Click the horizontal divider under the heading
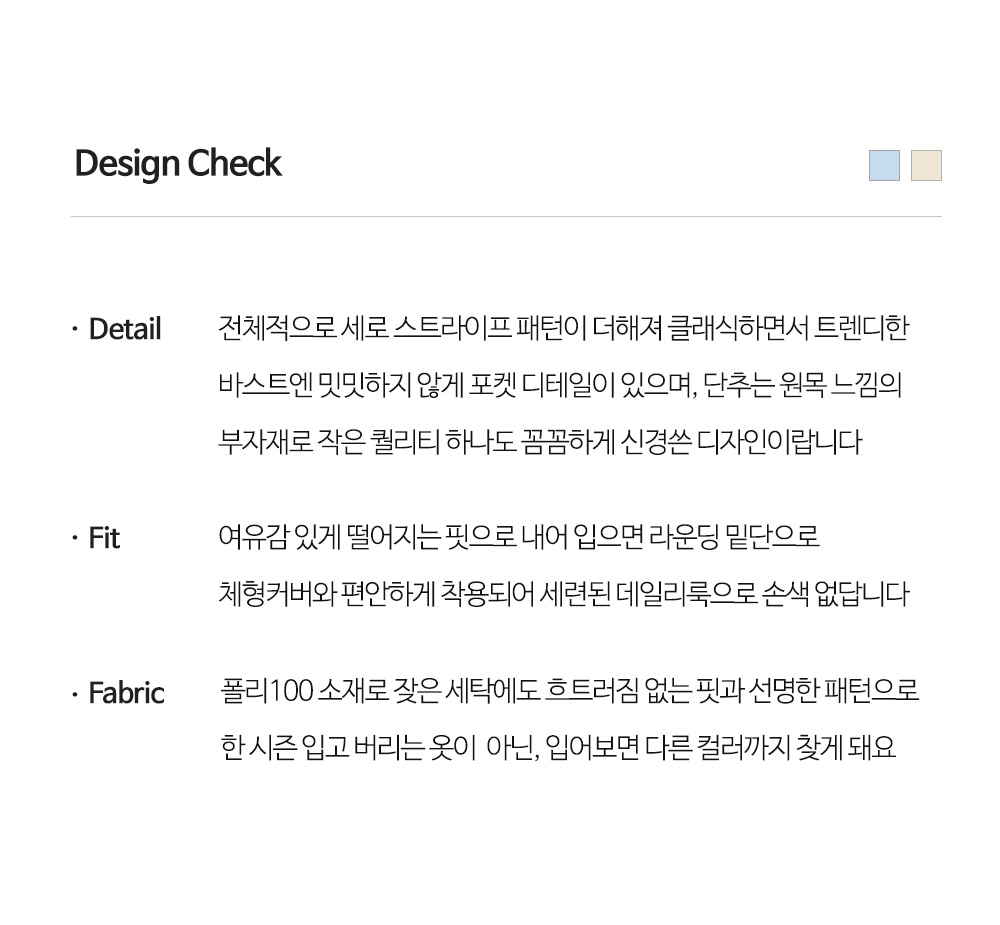 506,216
